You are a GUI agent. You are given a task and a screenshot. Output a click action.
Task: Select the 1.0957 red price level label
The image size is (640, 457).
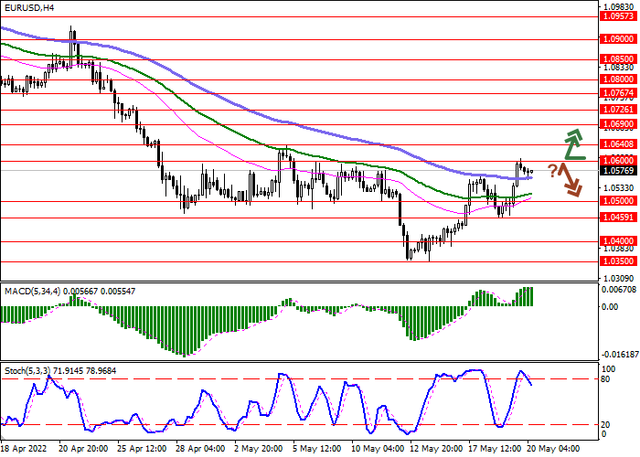pos(617,16)
